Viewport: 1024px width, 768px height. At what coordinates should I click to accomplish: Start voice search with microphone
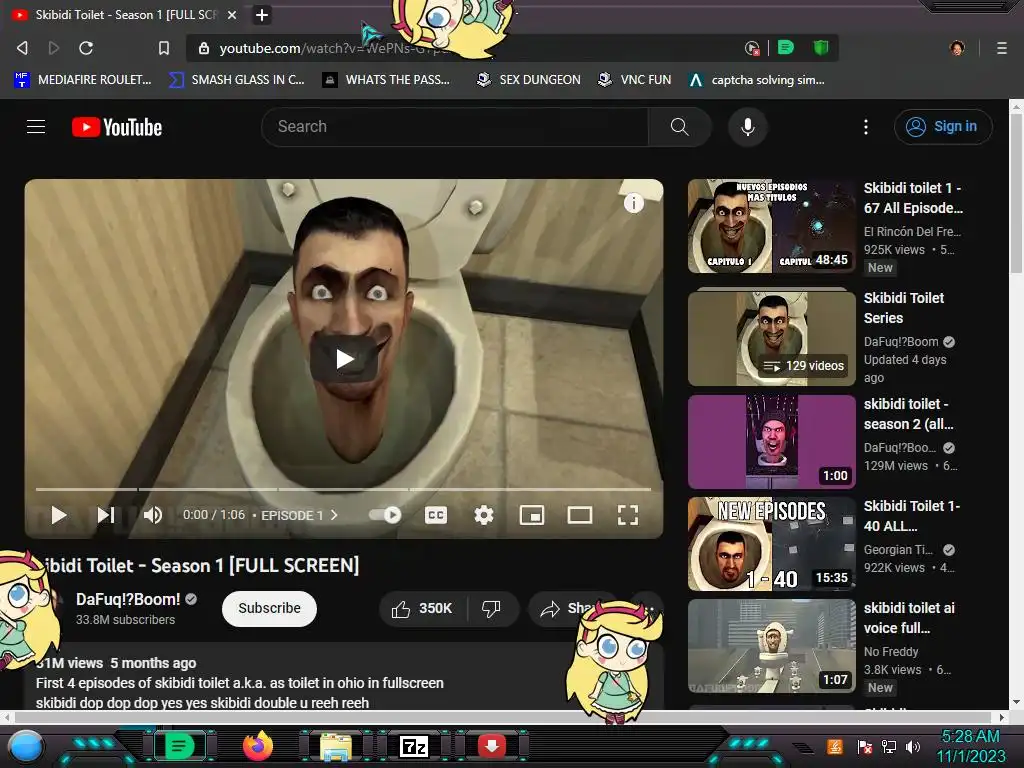(x=748, y=127)
